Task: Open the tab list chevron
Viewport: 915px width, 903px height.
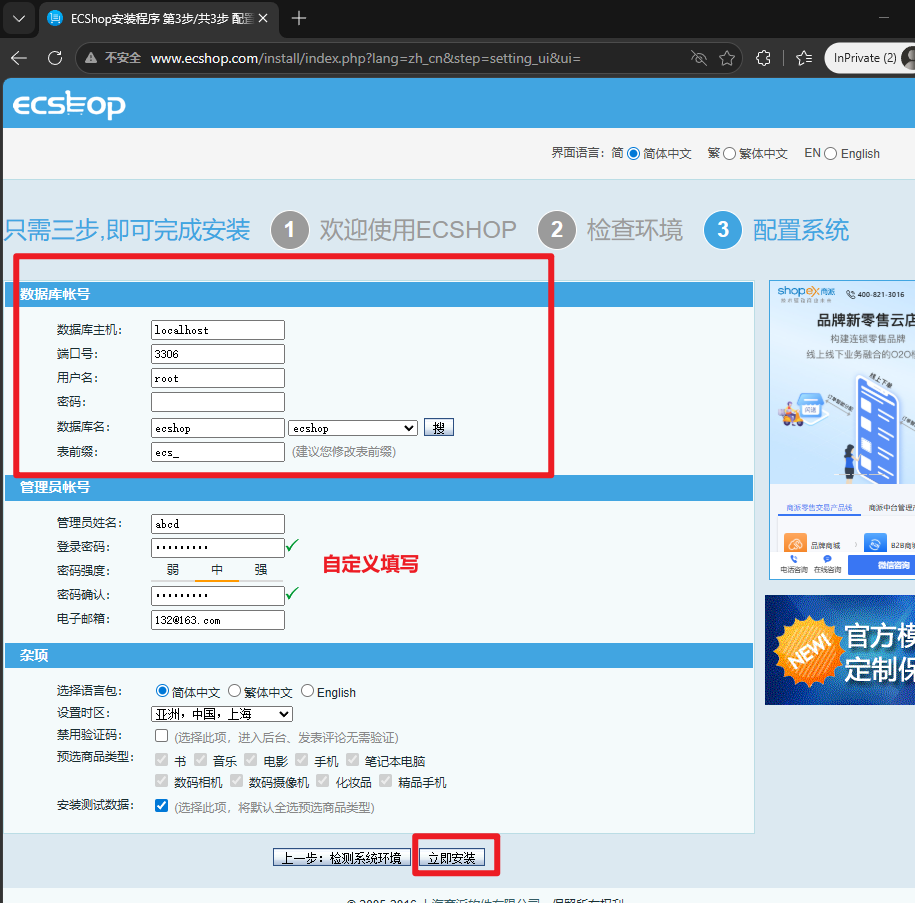Action: pos(19,19)
